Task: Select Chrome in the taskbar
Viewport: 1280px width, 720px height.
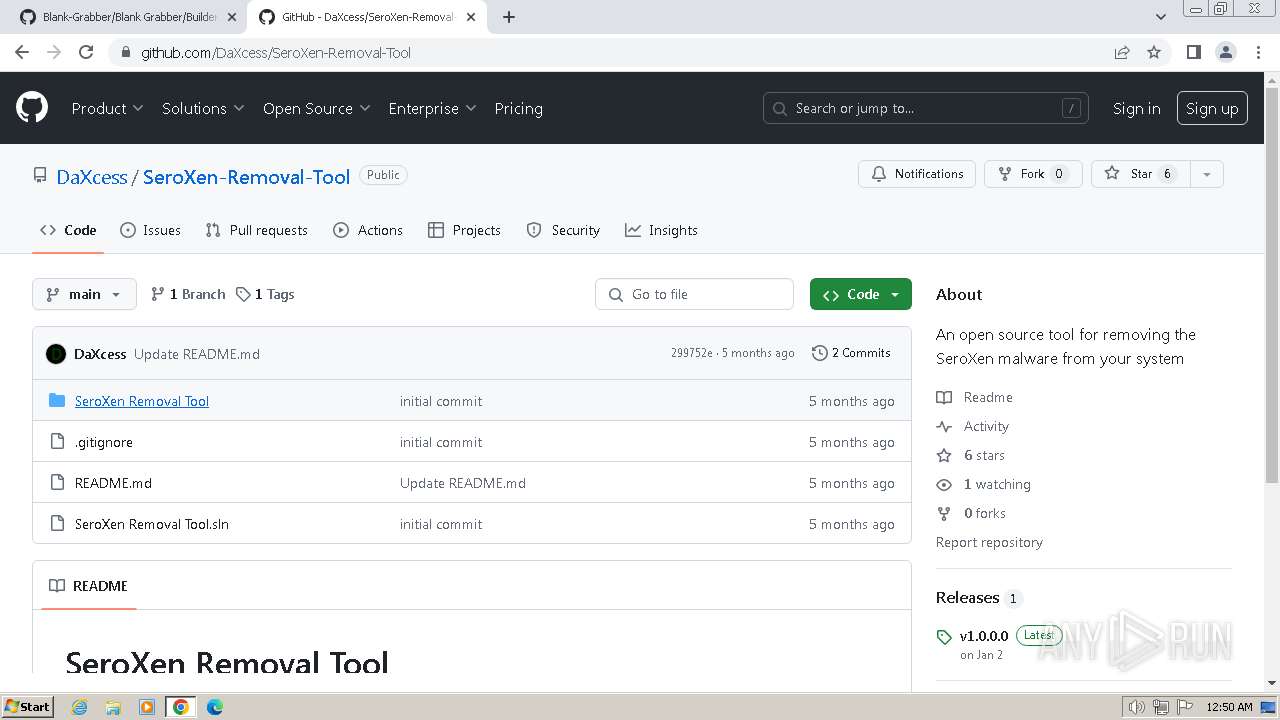Action: tap(181, 707)
